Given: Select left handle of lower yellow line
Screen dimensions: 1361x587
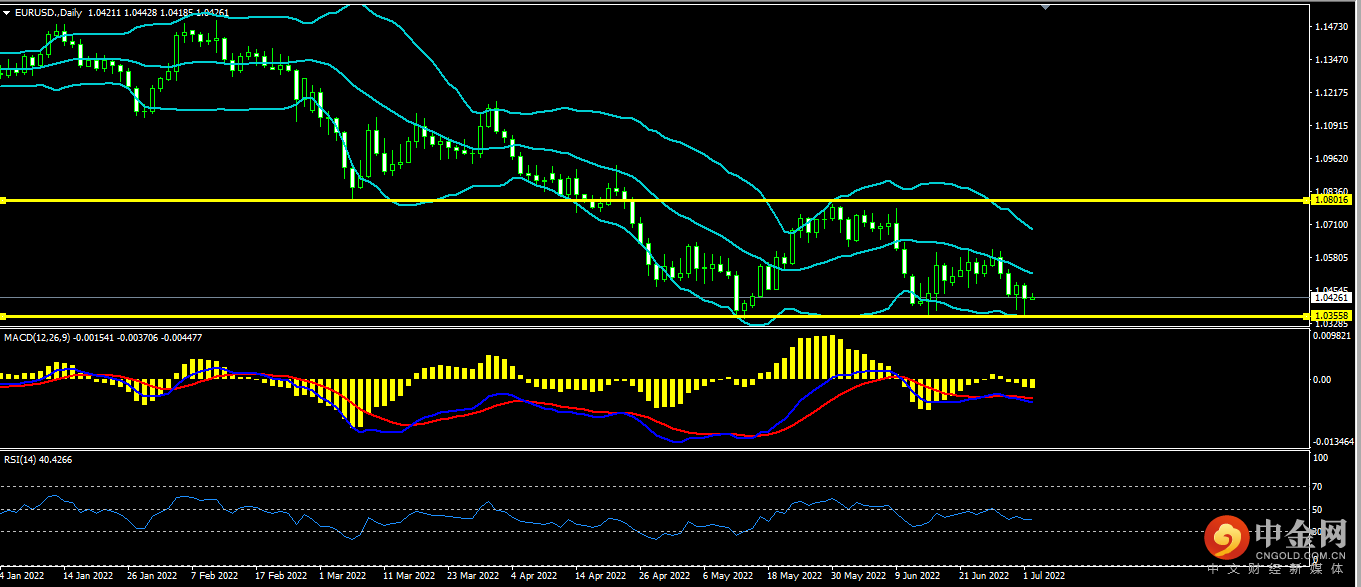Looking at the screenshot, I should (3, 316).
